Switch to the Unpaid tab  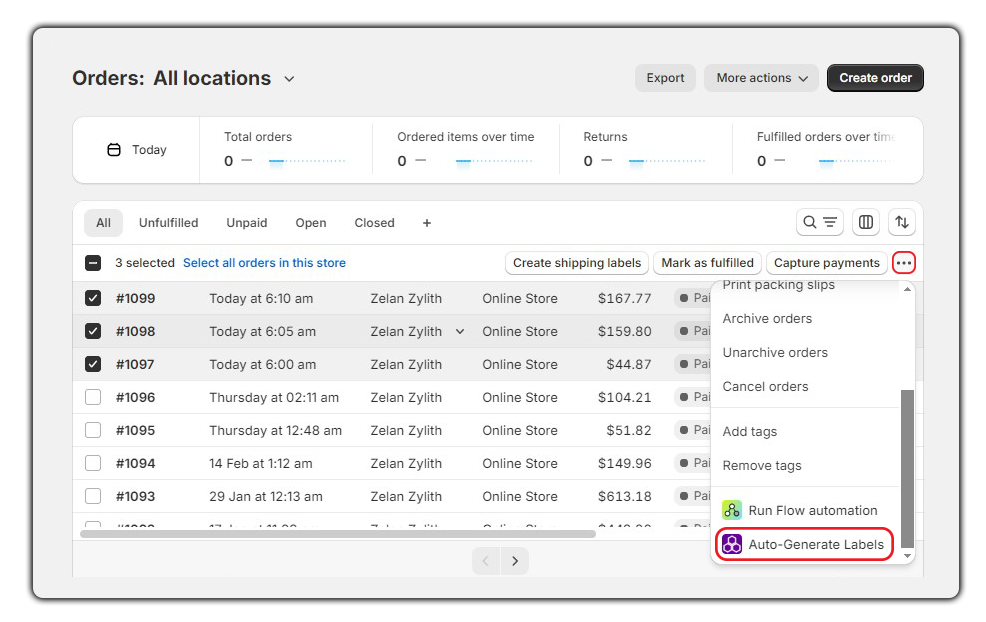pos(246,223)
